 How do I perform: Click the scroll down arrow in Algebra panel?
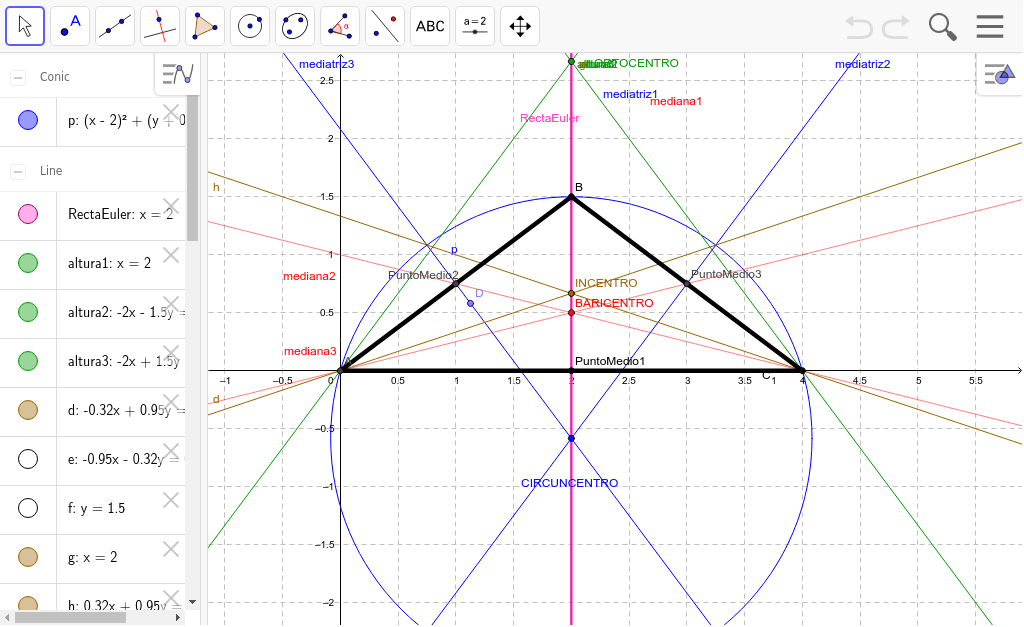click(x=192, y=602)
